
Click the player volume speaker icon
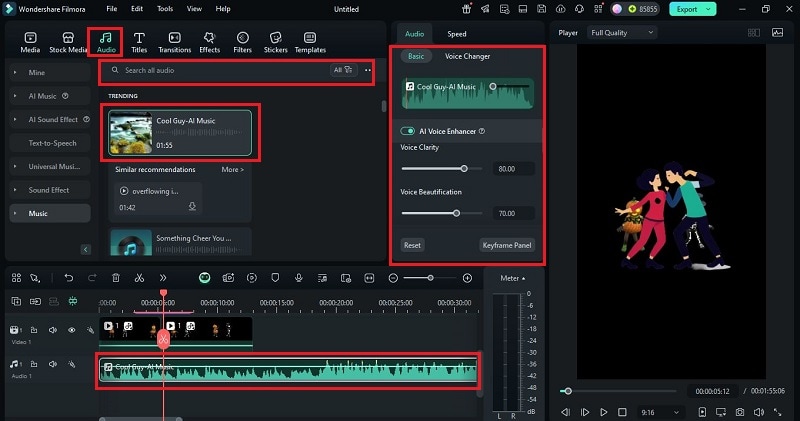(x=759, y=412)
